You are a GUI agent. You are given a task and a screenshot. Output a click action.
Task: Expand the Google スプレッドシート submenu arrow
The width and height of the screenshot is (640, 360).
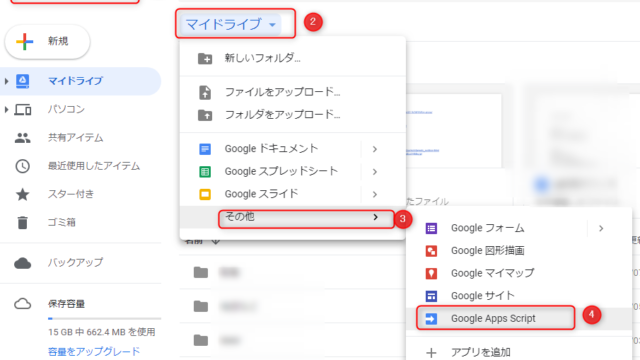click(375, 172)
